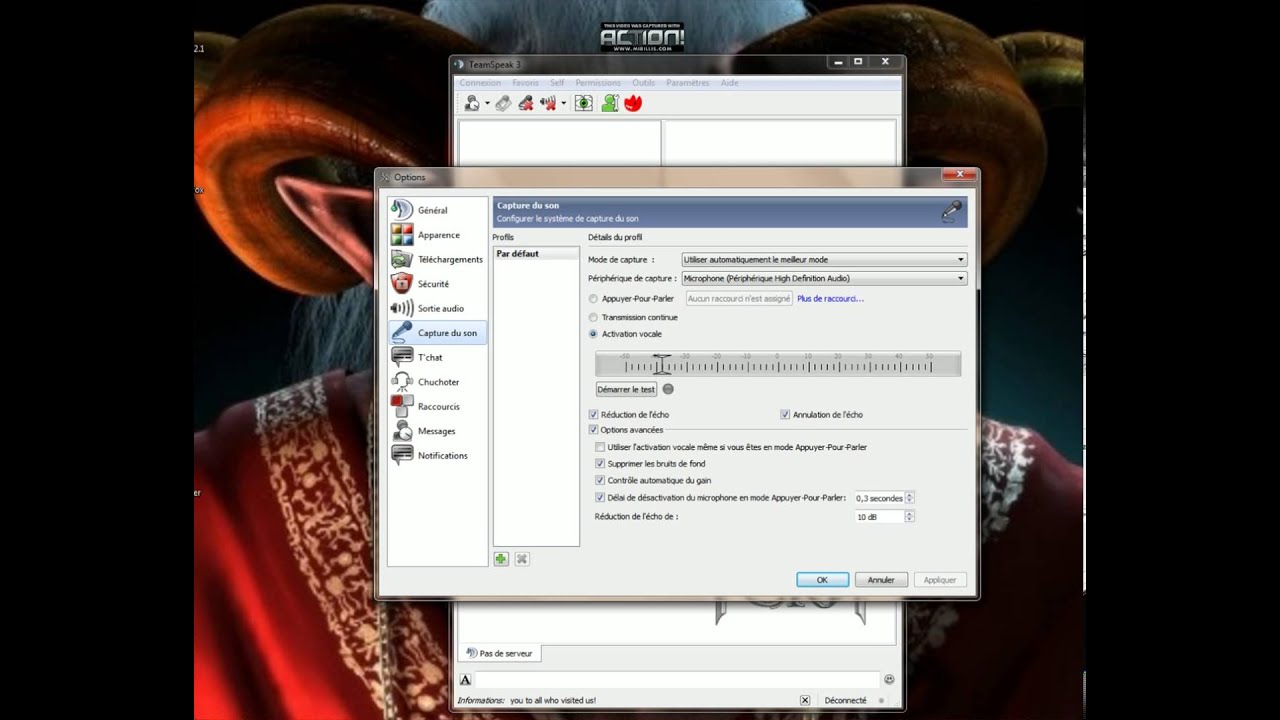Viewport: 1280px width, 720px height.
Task: Click the status bar X icon
Action: point(805,700)
